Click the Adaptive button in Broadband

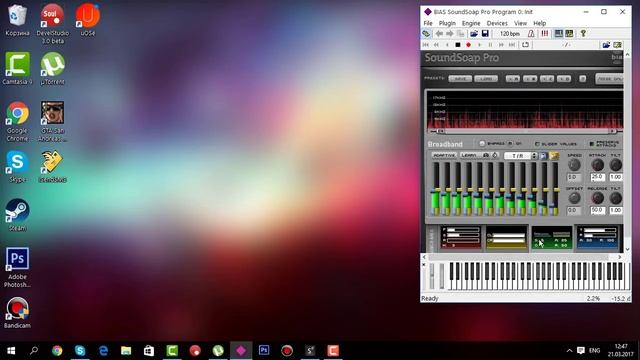pyautogui.click(x=444, y=156)
